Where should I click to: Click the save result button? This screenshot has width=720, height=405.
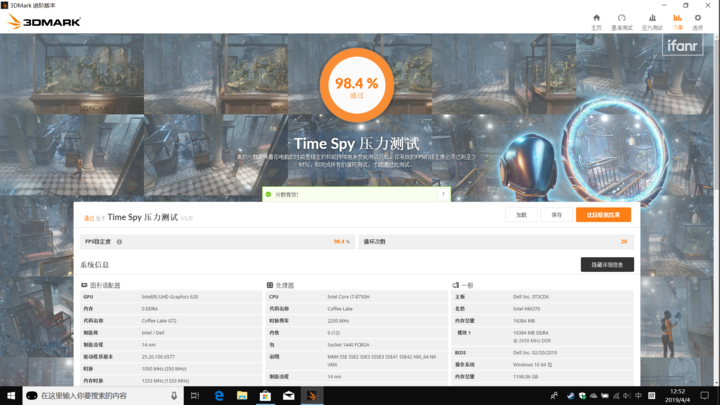coord(557,215)
